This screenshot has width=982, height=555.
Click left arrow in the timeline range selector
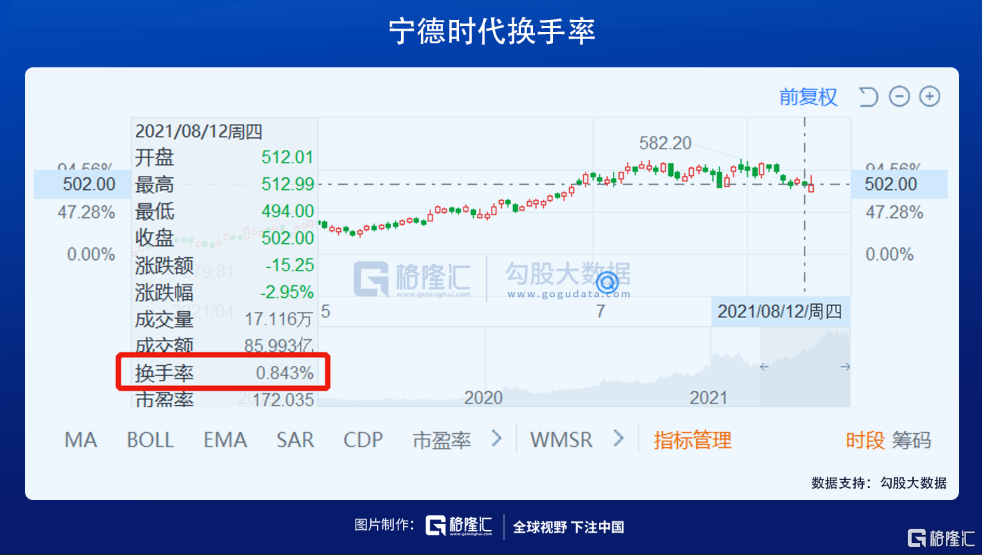(764, 367)
